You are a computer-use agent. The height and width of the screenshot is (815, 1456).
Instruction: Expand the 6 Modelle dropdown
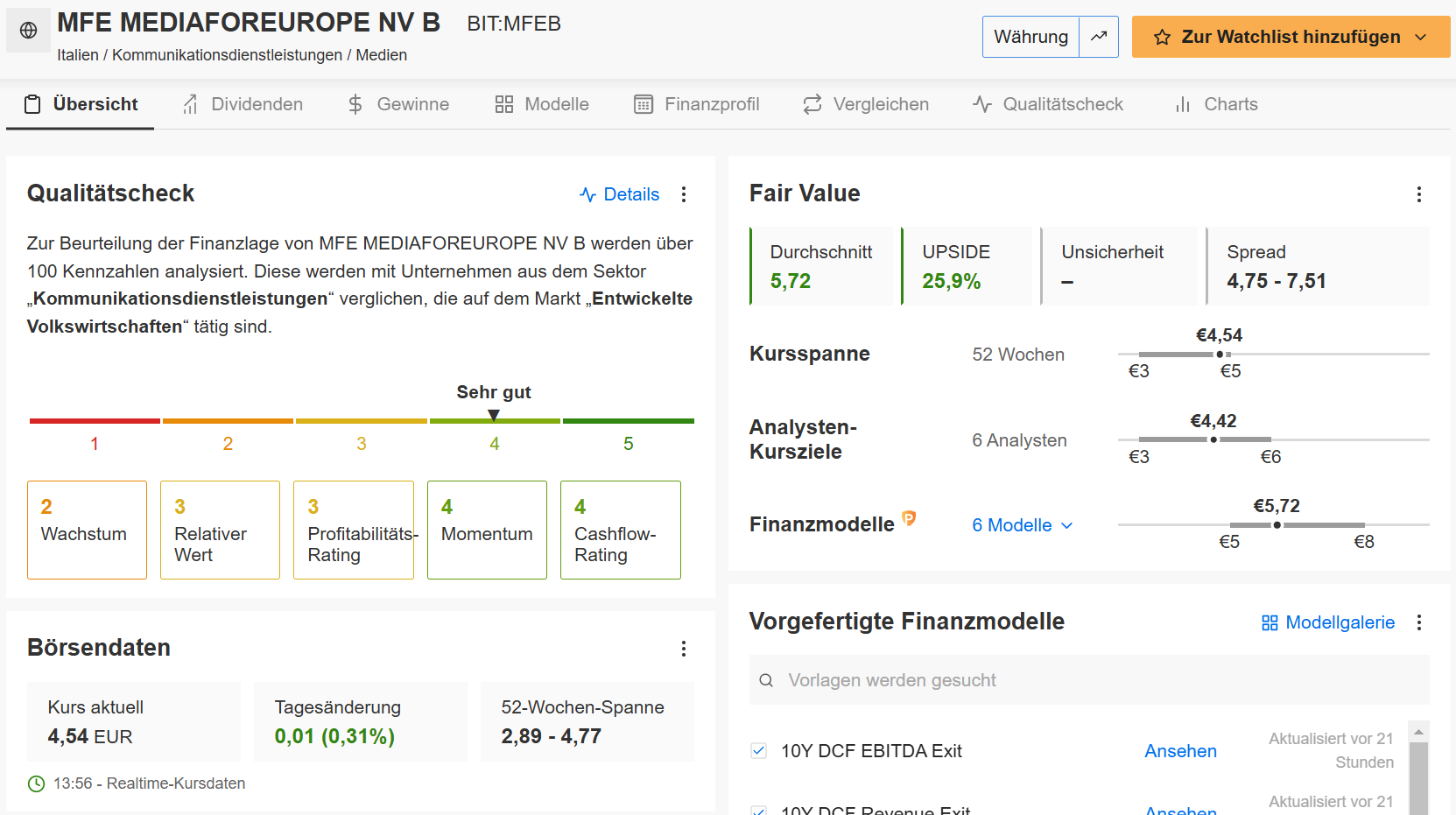click(x=1023, y=525)
